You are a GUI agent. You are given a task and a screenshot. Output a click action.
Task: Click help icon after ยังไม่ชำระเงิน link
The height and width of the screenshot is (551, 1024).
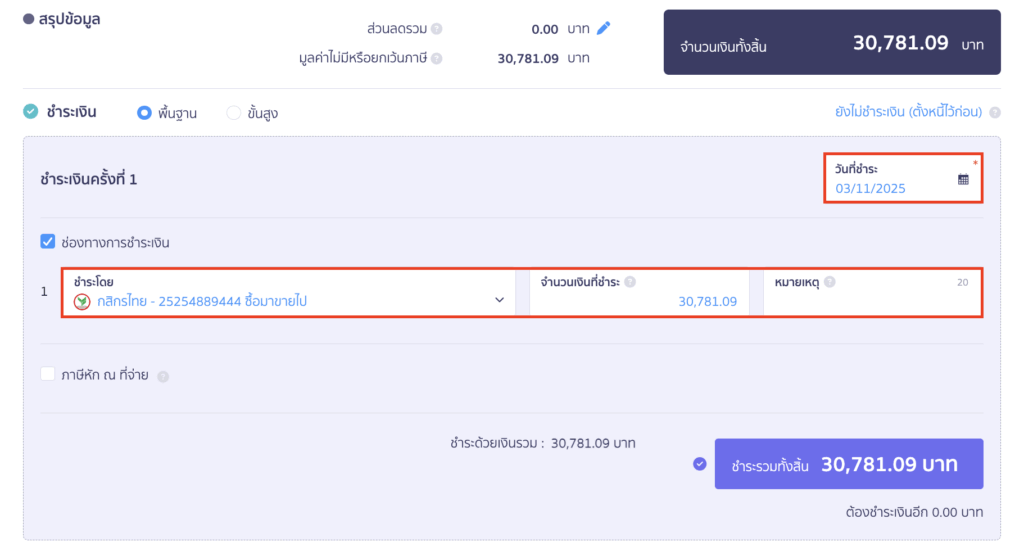pyautogui.click(x=993, y=112)
